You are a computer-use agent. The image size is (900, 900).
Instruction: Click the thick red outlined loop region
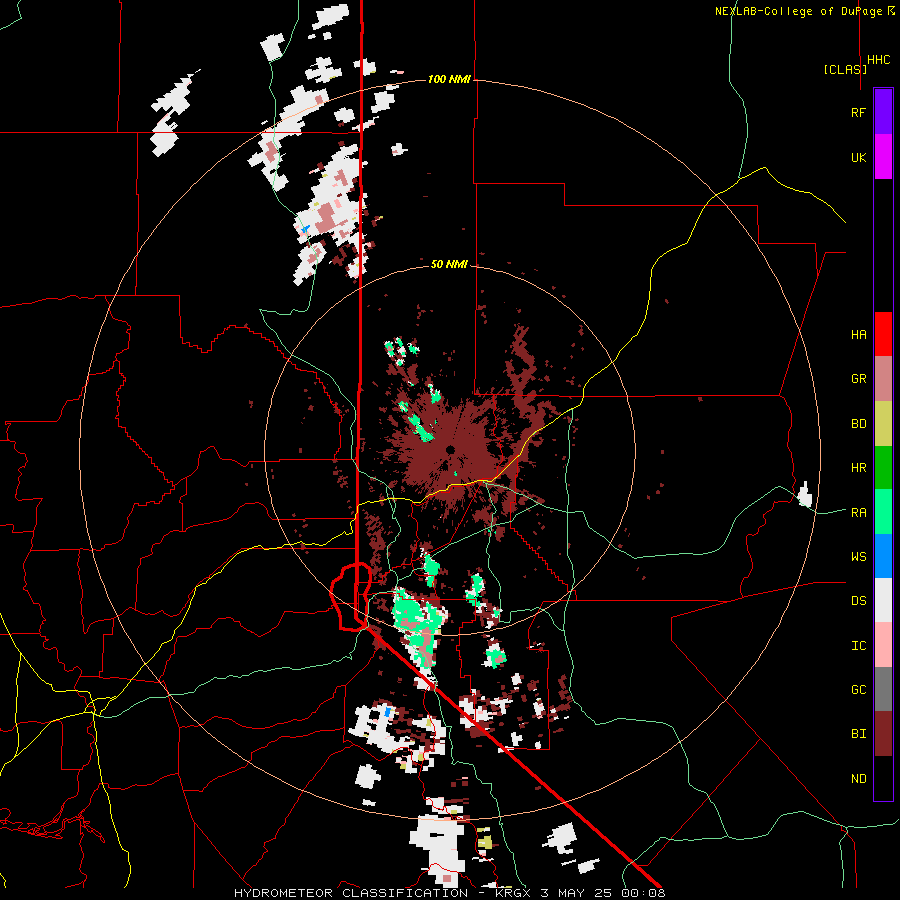pos(351,597)
